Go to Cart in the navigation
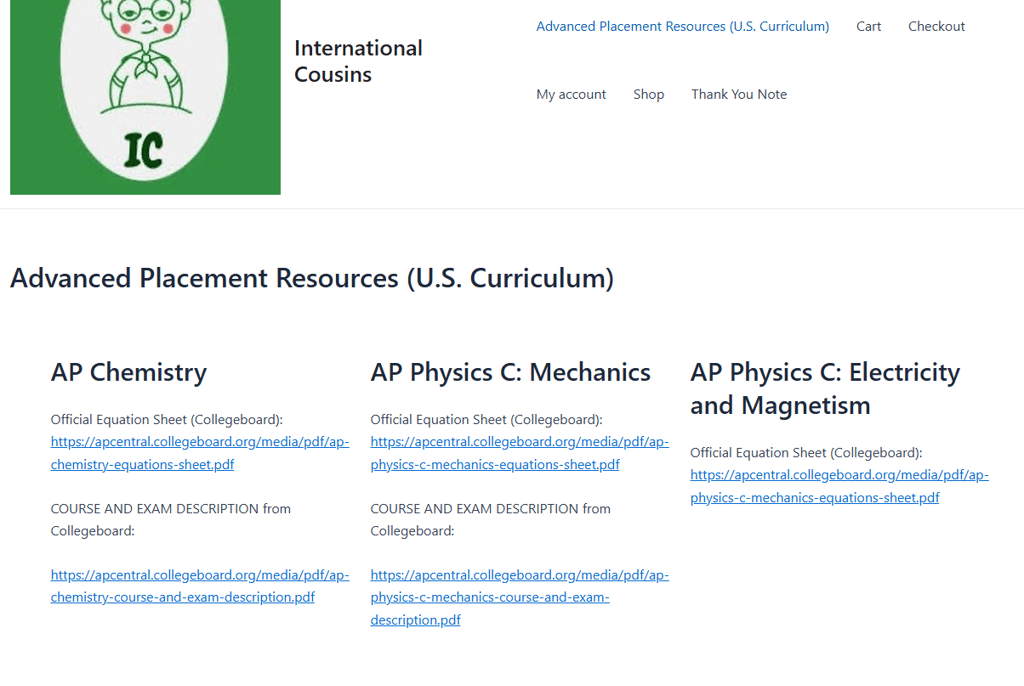Screen dimensions: 1024x686 869,26
